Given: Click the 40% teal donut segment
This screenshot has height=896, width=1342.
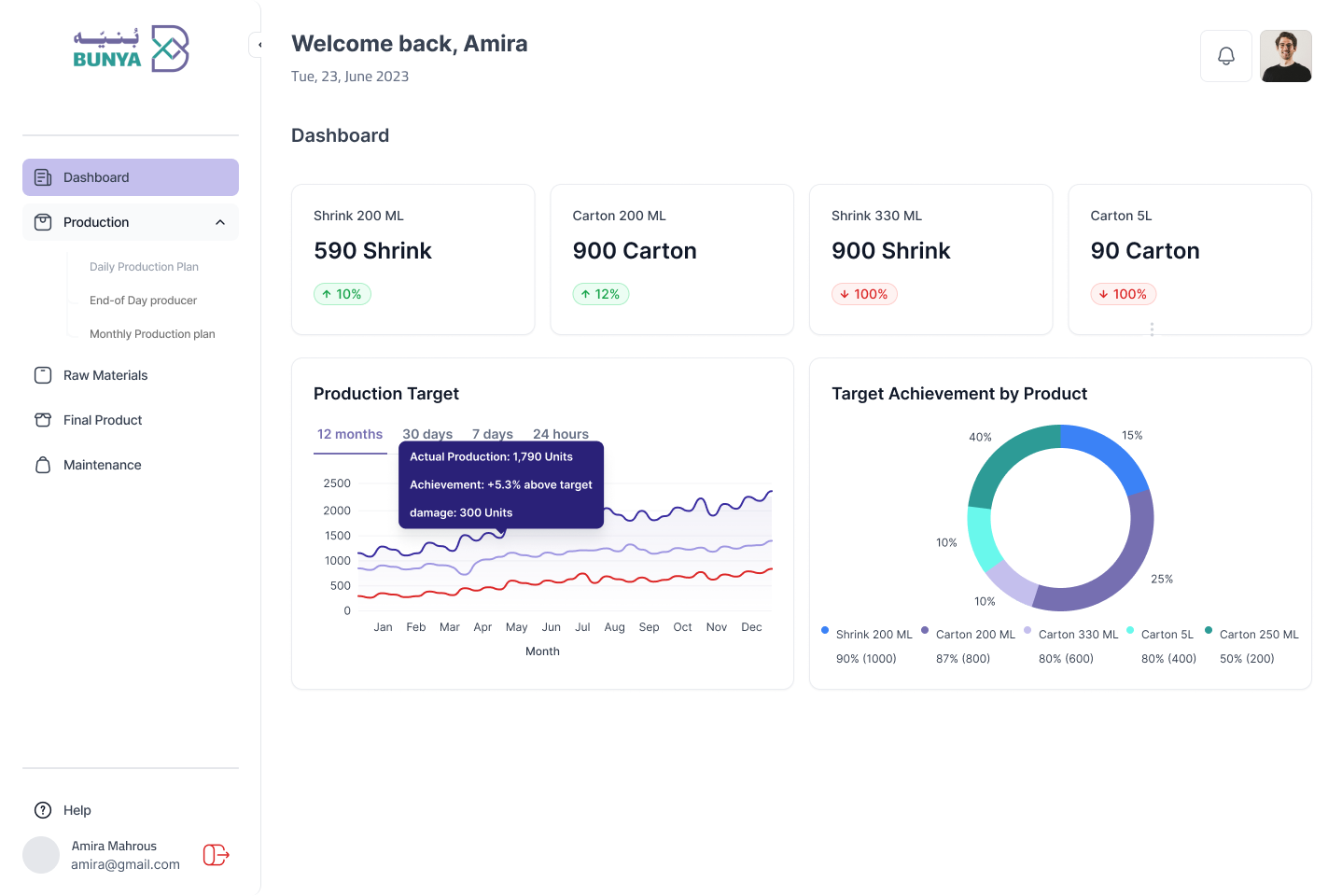Looking at the screenshot, I should pyautogui.click(x=1004, y=457).
